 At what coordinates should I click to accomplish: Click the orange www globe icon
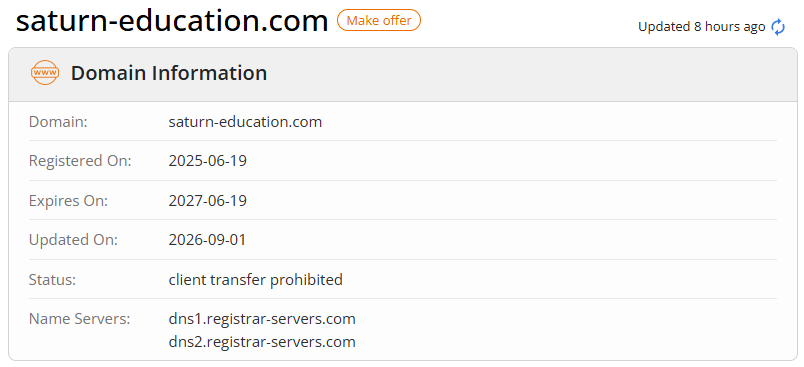click(45, 73)
